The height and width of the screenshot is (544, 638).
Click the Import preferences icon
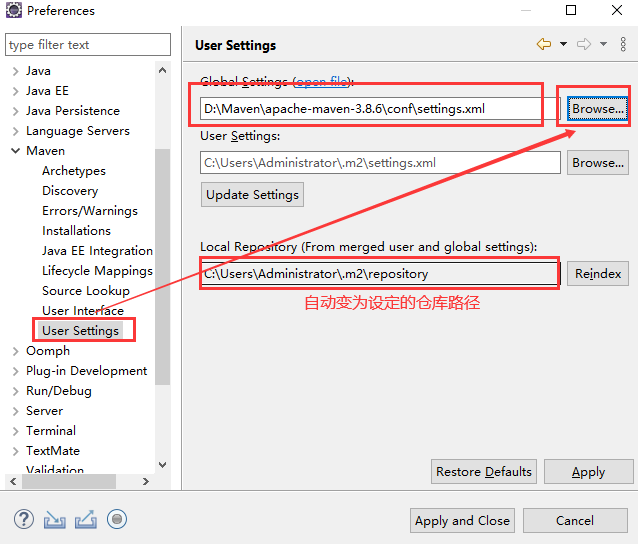click(x=55, y=519)
